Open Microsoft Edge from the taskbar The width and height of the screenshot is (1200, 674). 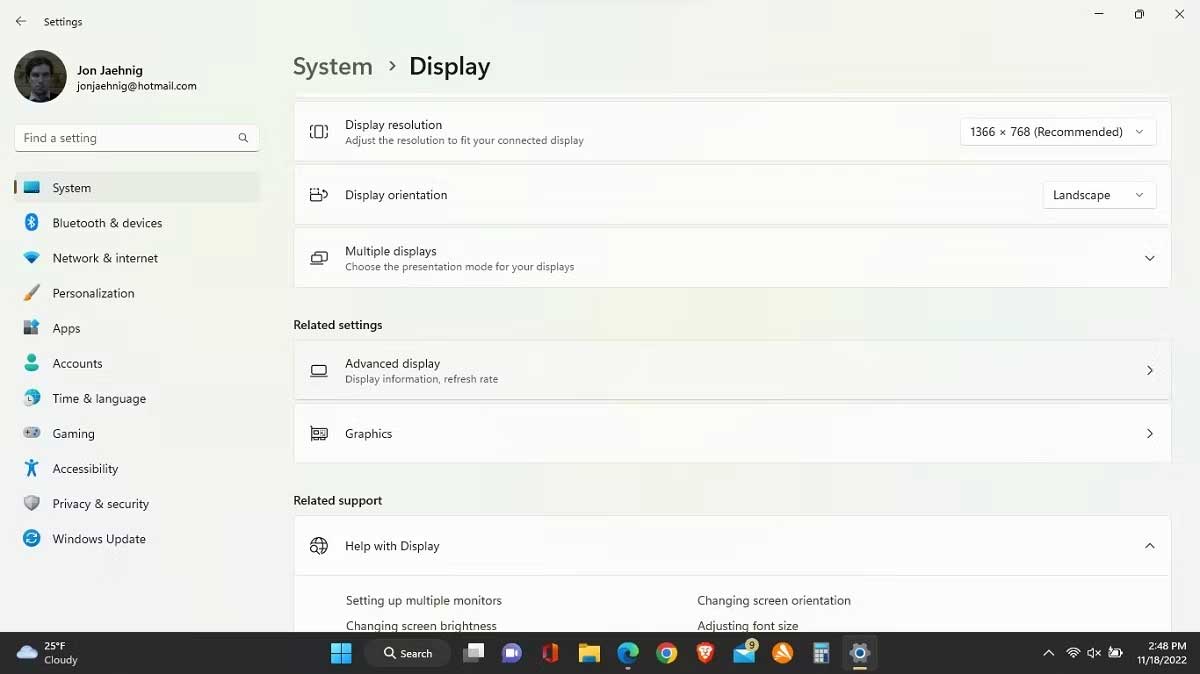(627, 652)
